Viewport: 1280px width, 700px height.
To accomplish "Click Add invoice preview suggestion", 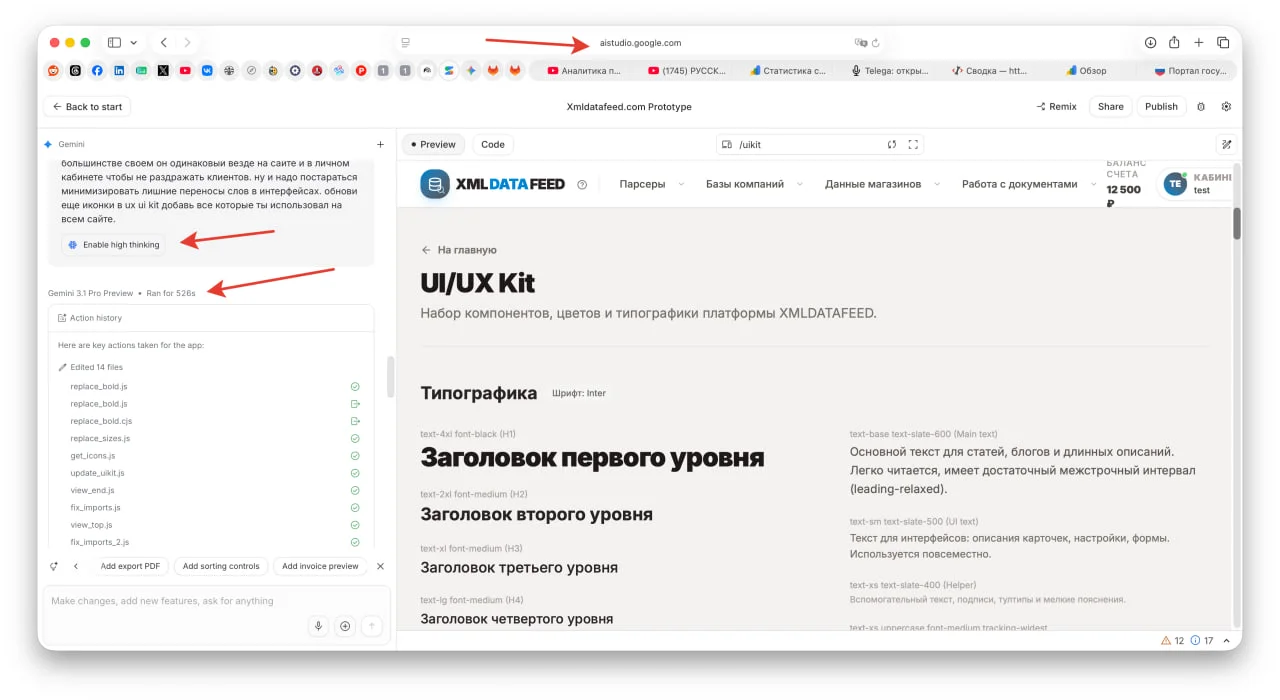I will 320,566.
